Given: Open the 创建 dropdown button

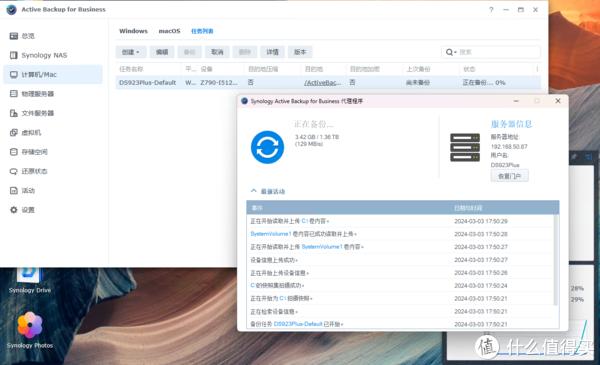Looking at the screenshot, I should pos(130,52).
